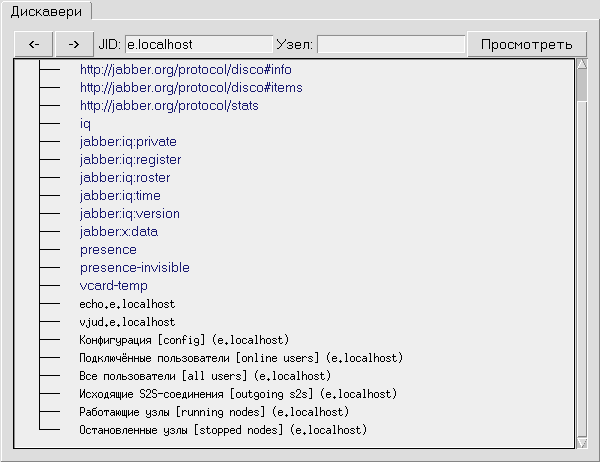This screenshot has height=462, width=600.
Task: Select Исходящие S2S-соединения [outgoing s2s] item
Action: (238, 394)
